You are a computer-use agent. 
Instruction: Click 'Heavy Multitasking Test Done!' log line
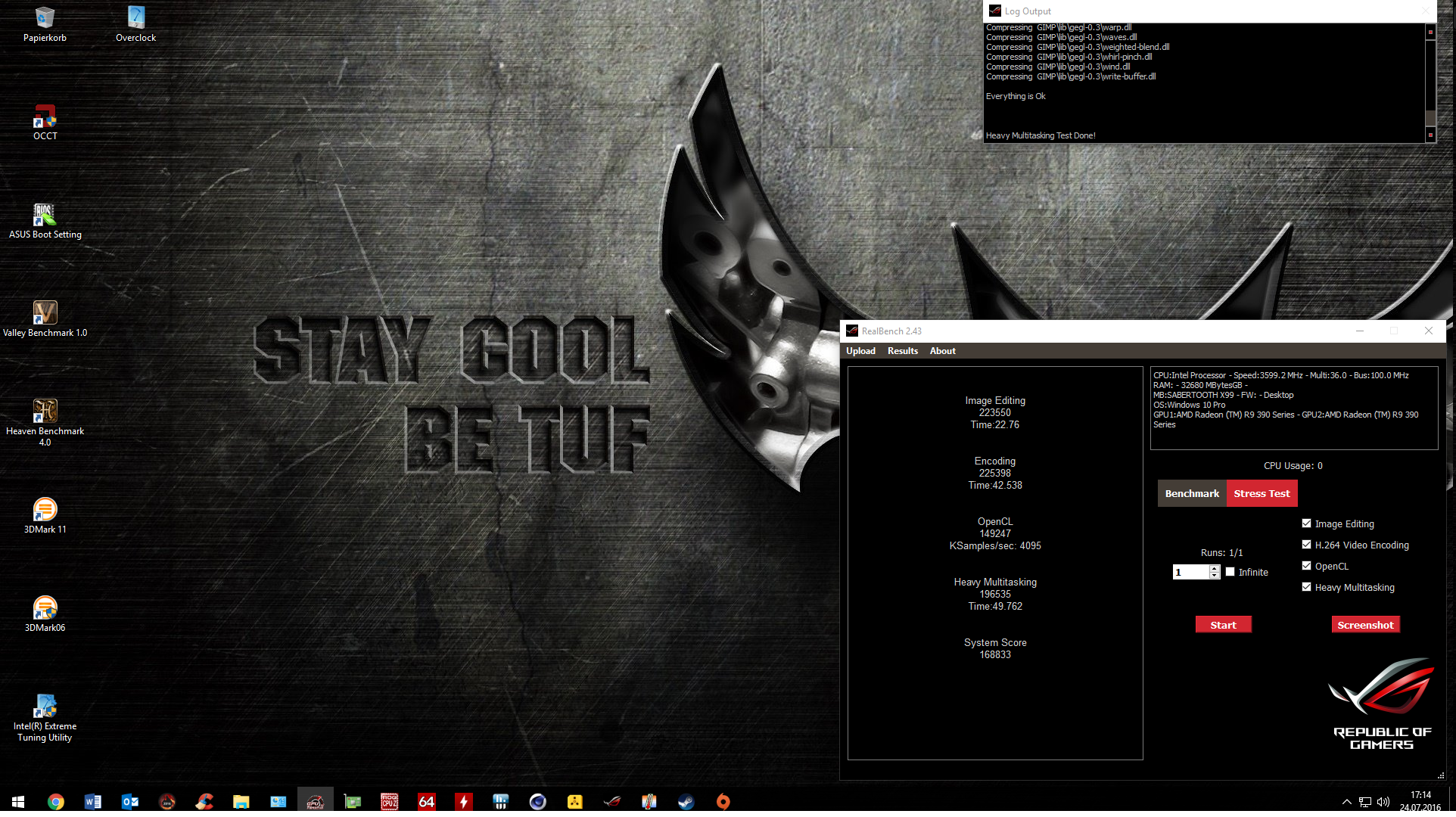click(1041, 135)
